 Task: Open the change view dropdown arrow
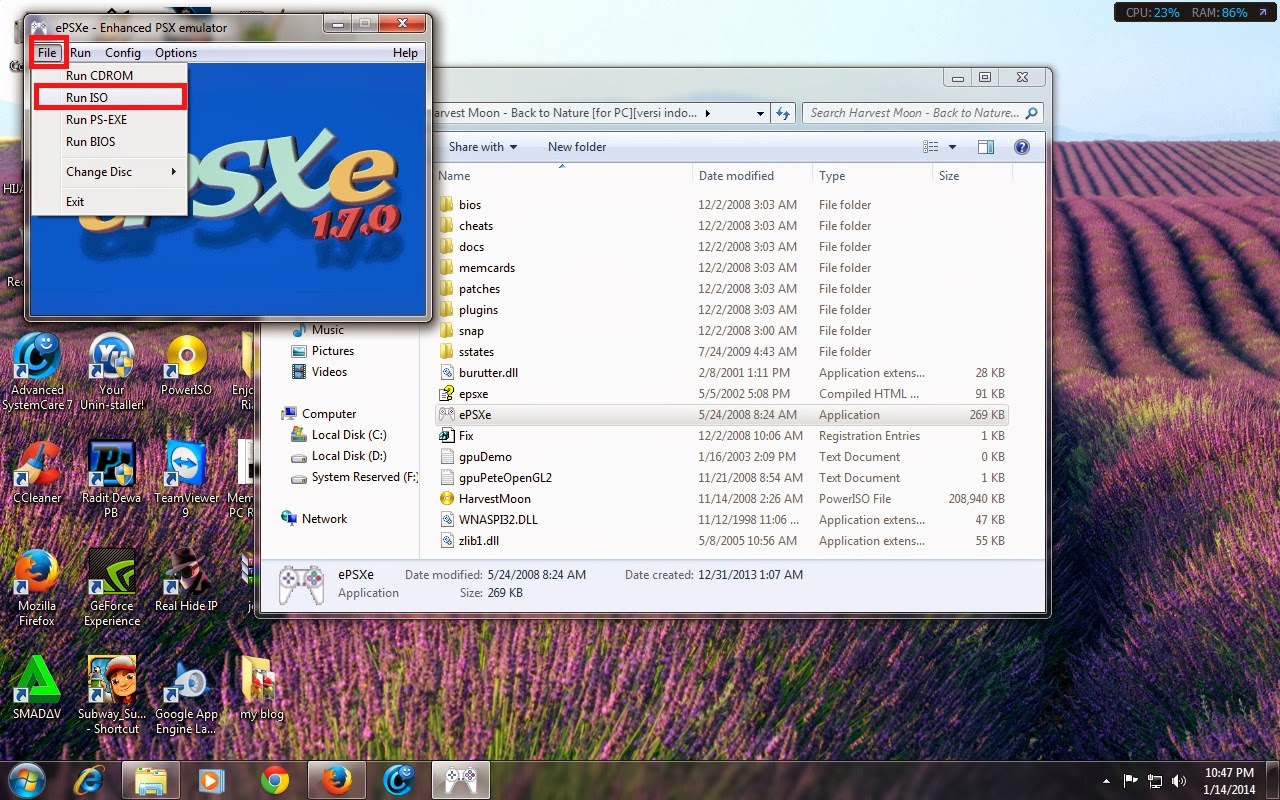(952, 147)
